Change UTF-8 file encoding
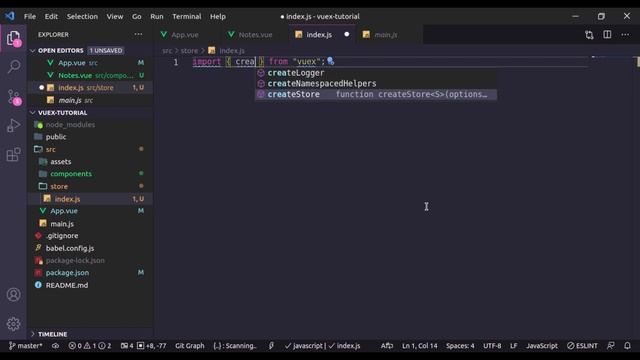The height and width of the screenshot is (360, 640). [492, 346]
